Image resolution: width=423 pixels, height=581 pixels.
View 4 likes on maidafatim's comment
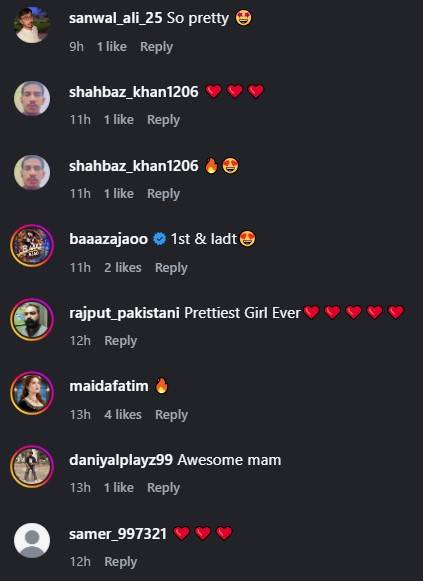123,414
